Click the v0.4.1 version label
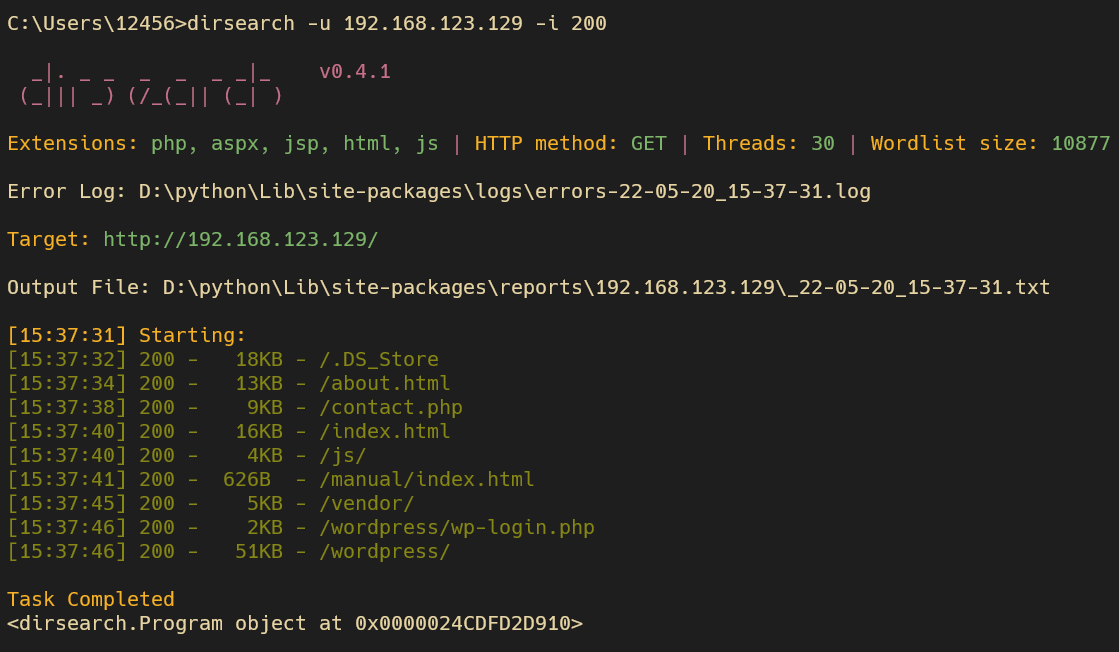1119x652 pixels. pos(355,71)
